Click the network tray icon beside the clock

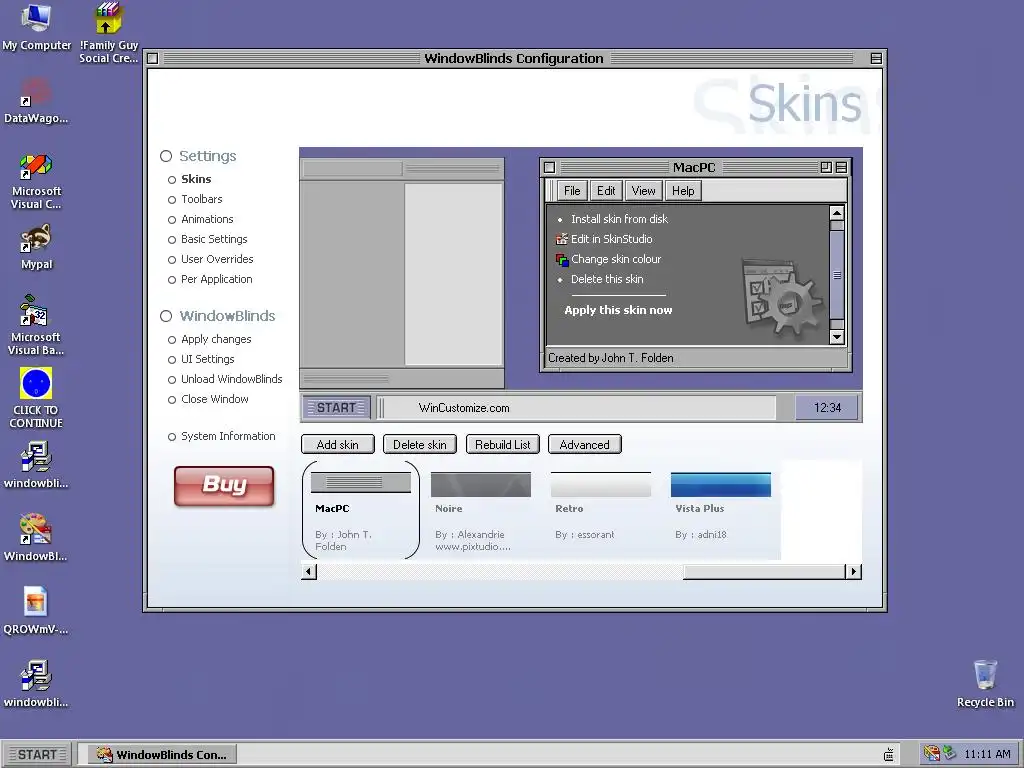click(x=950, y=754)
